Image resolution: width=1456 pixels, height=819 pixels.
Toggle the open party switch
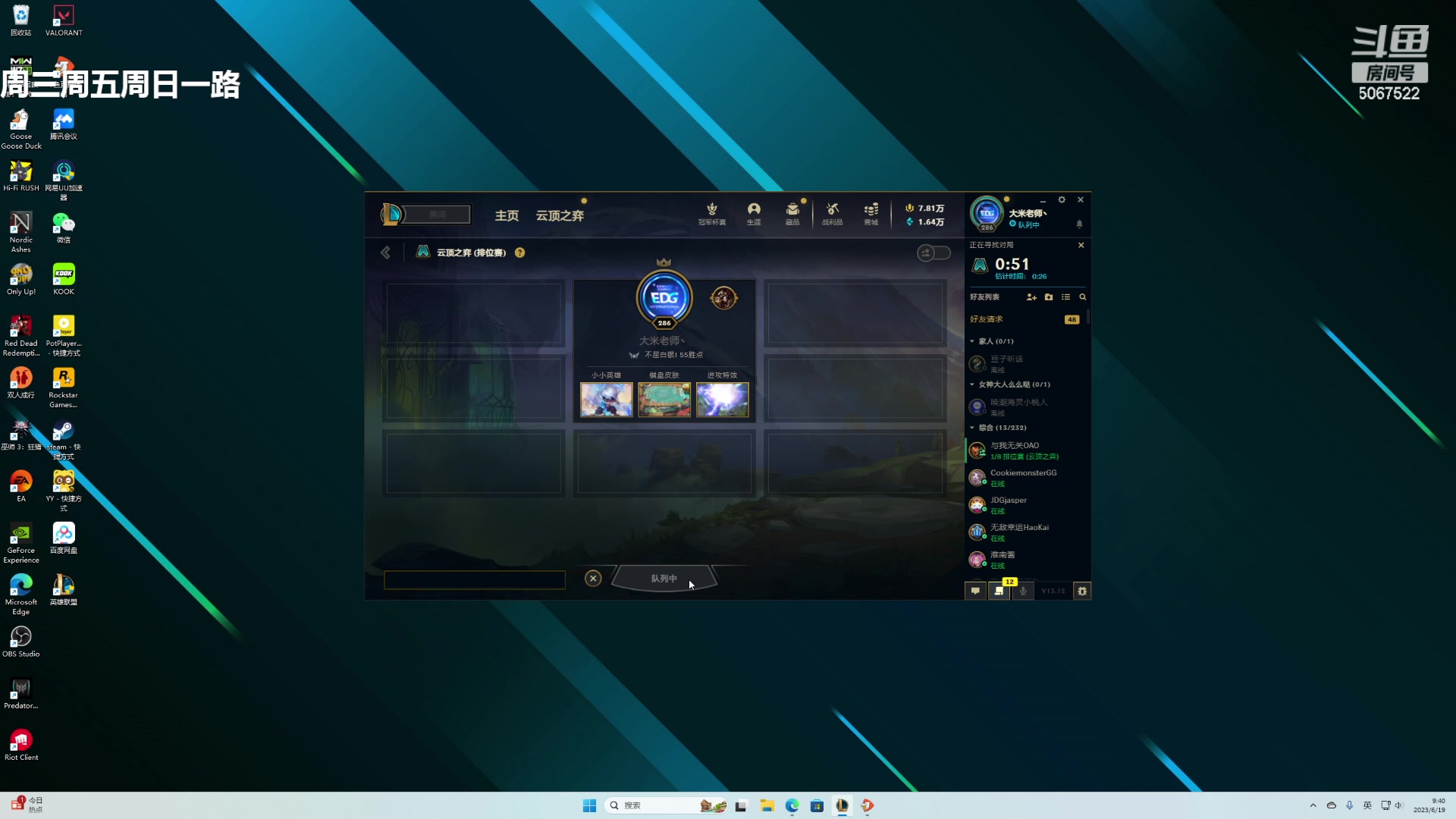coord(934,253)
